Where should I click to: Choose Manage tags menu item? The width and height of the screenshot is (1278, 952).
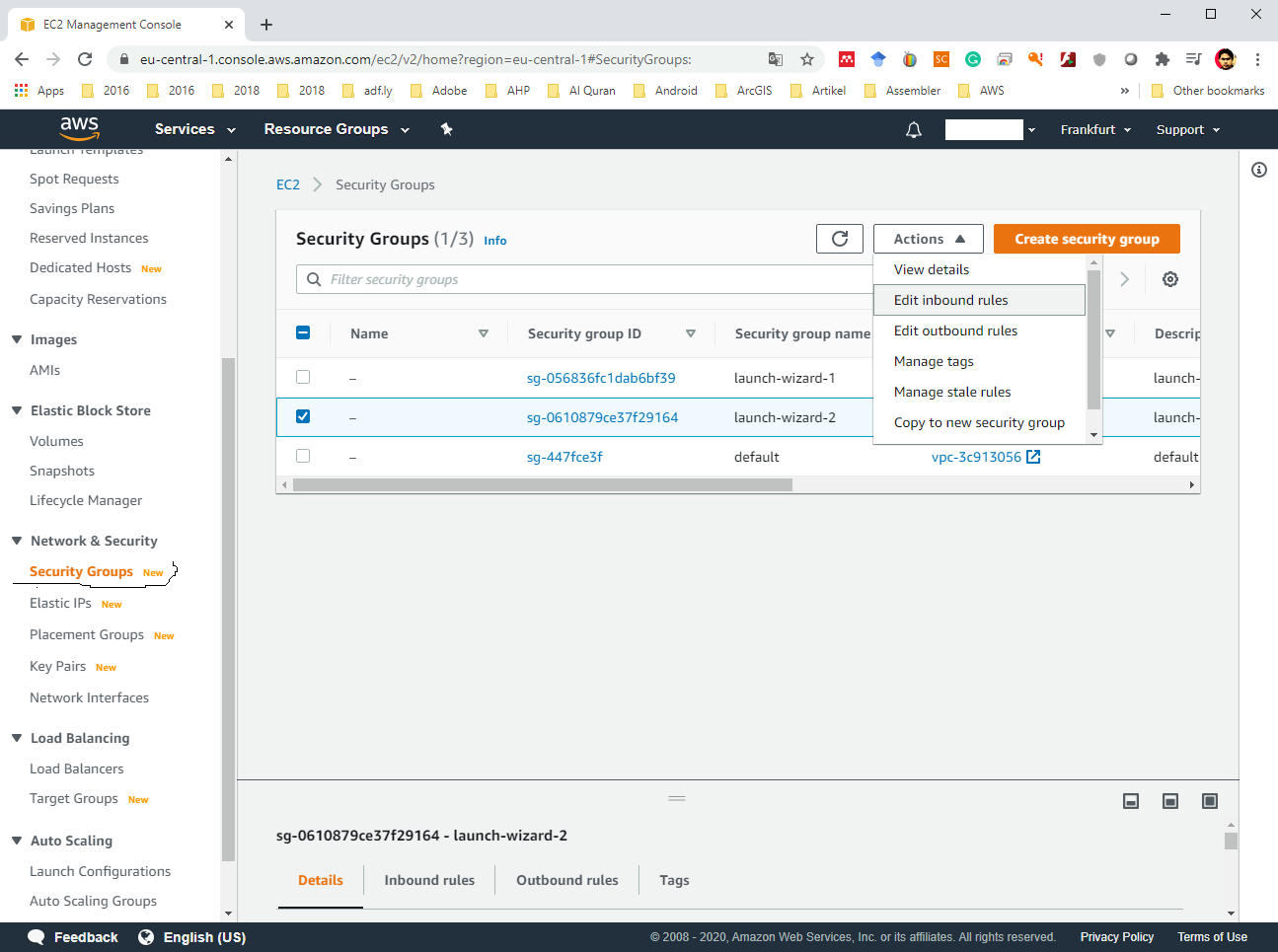click(x=979, y=361)
